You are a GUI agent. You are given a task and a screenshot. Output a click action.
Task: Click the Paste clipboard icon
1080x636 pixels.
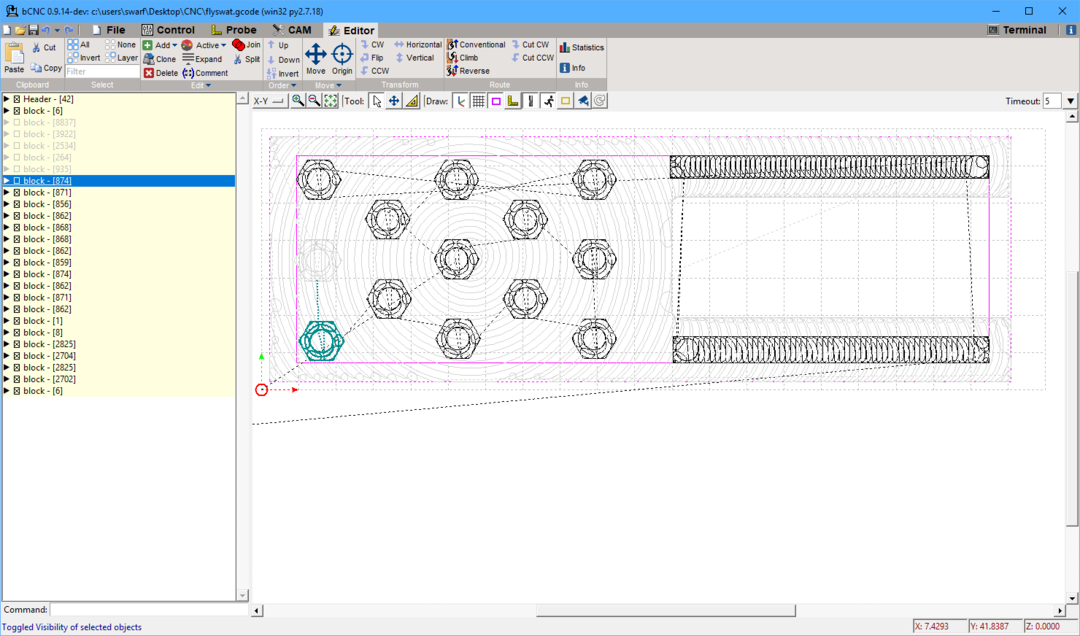(14, 54)
